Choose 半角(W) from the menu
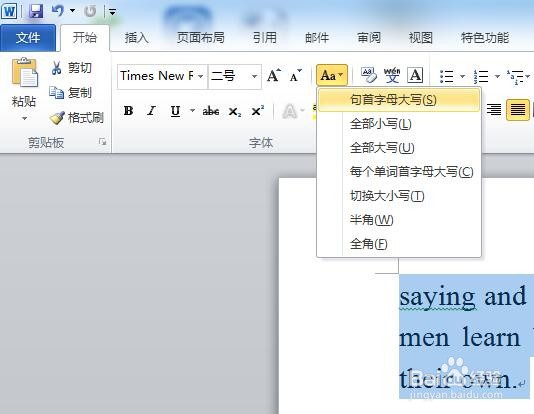 point(399,220)
